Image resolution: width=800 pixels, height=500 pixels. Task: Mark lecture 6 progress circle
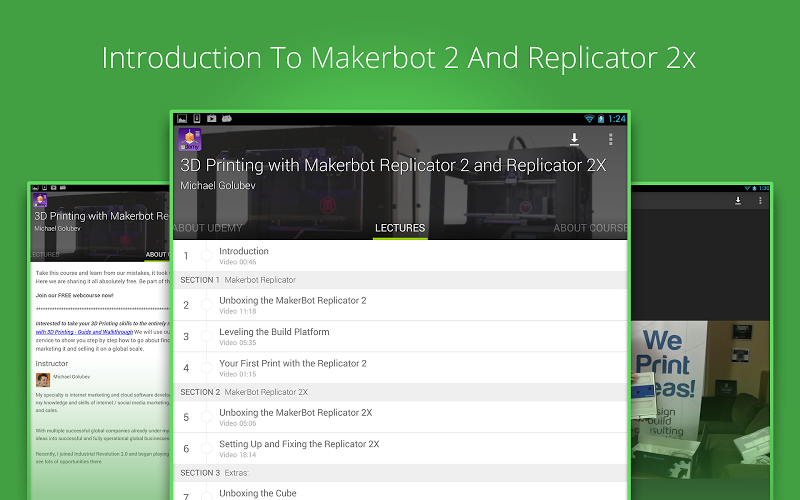[x=207, y=448]
